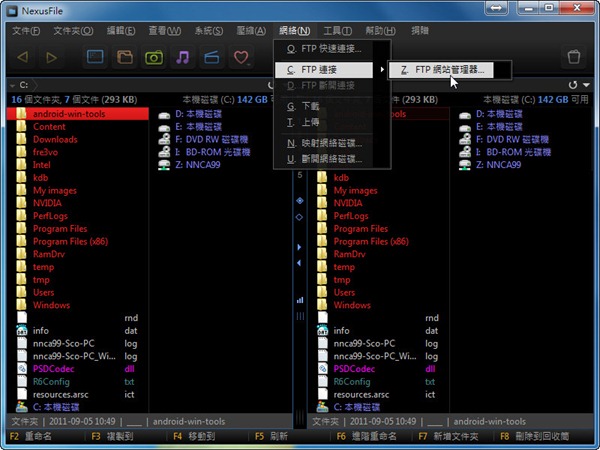
Task: Click the forward navigation arrow in toolbar
Action: coord(52,57)
